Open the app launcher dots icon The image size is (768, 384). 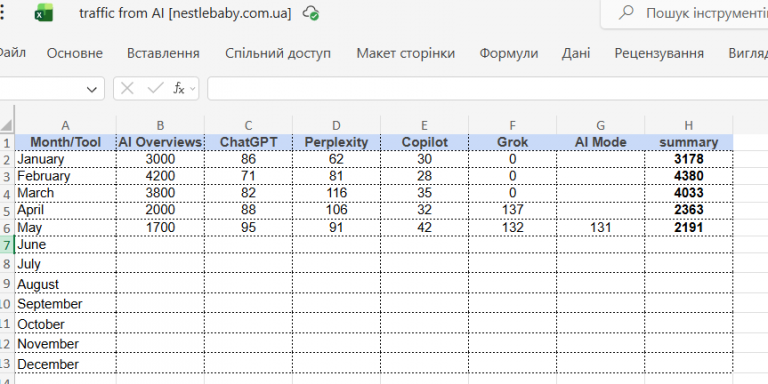click(2, 13)
